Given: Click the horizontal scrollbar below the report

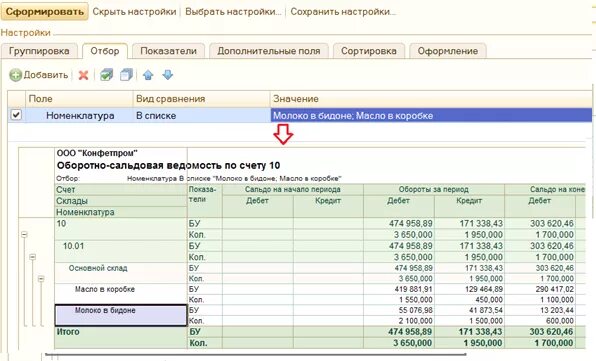Looking at the screenshot, I should 255,355.
